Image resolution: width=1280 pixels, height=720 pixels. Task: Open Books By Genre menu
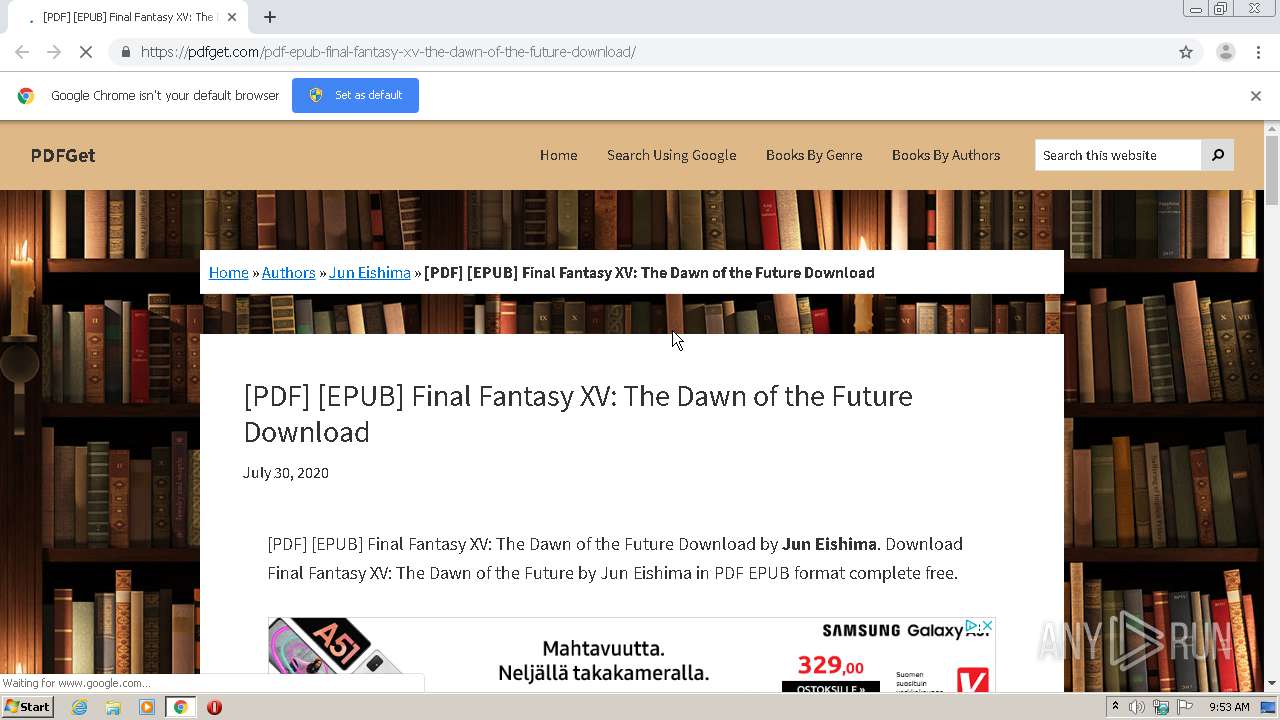pyautogui.click(x=814, y=155)
